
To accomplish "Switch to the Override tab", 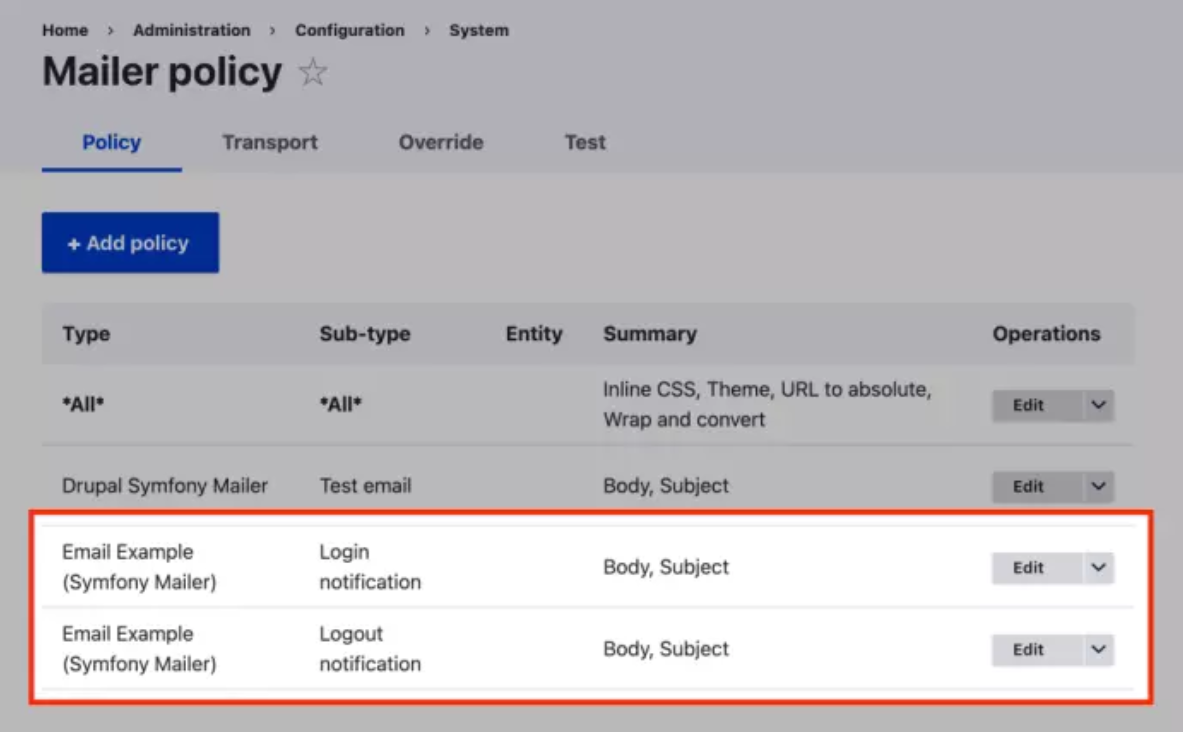I will tap(441, 142).
